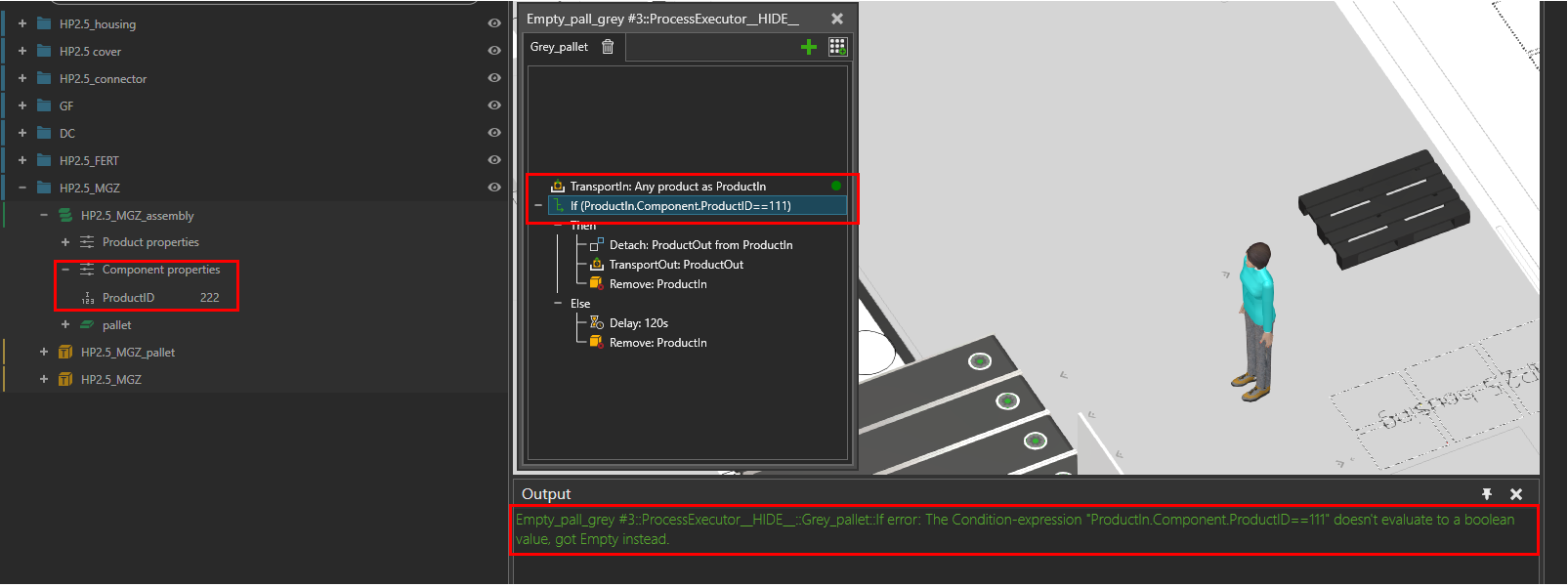
Task: Click the Delay 120s hourglass icon
Action: [596, 323]
